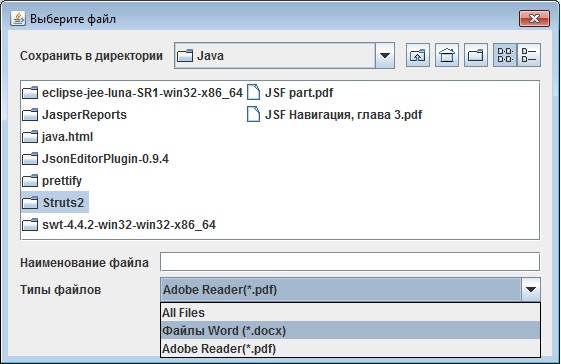The height and width of the screenshot is (364, 561).
Task: Click folder icon next to Struts2
Action: (x=30, y=203)
